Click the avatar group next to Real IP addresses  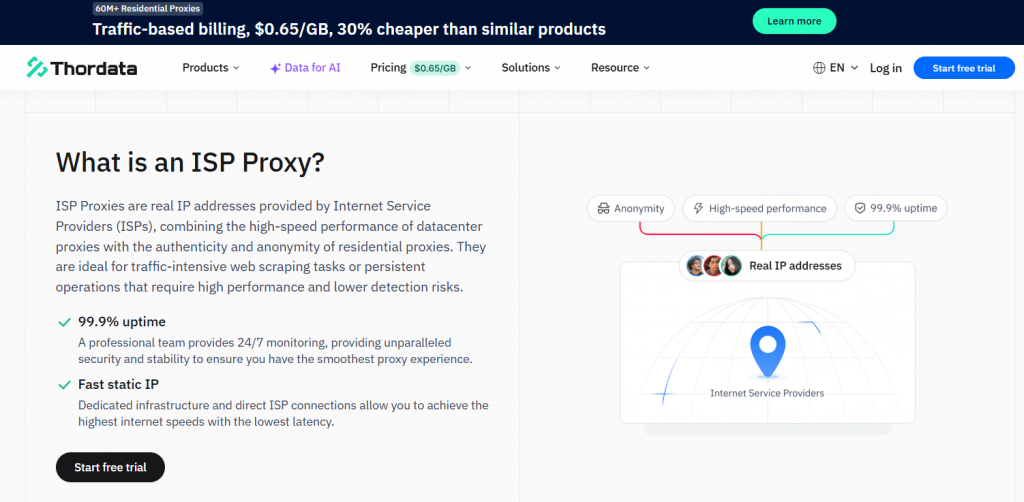714,266
